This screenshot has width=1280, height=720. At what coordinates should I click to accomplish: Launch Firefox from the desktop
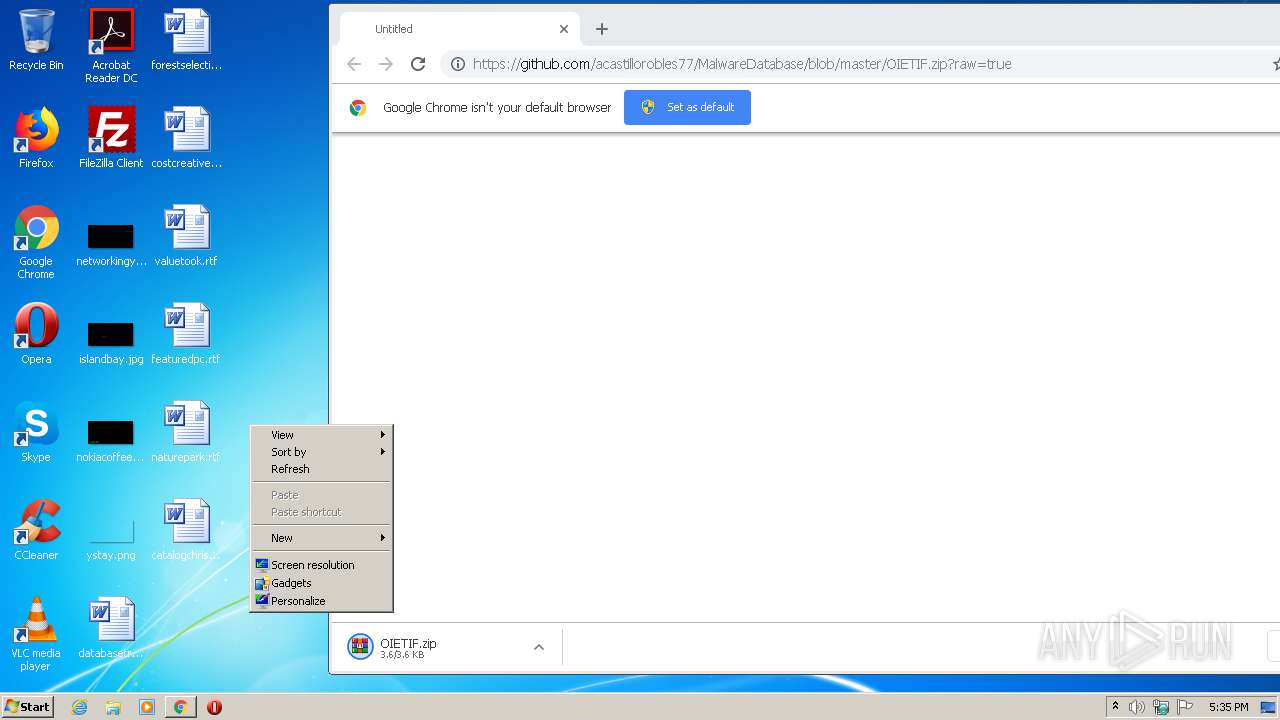click(x=36, y=138)
